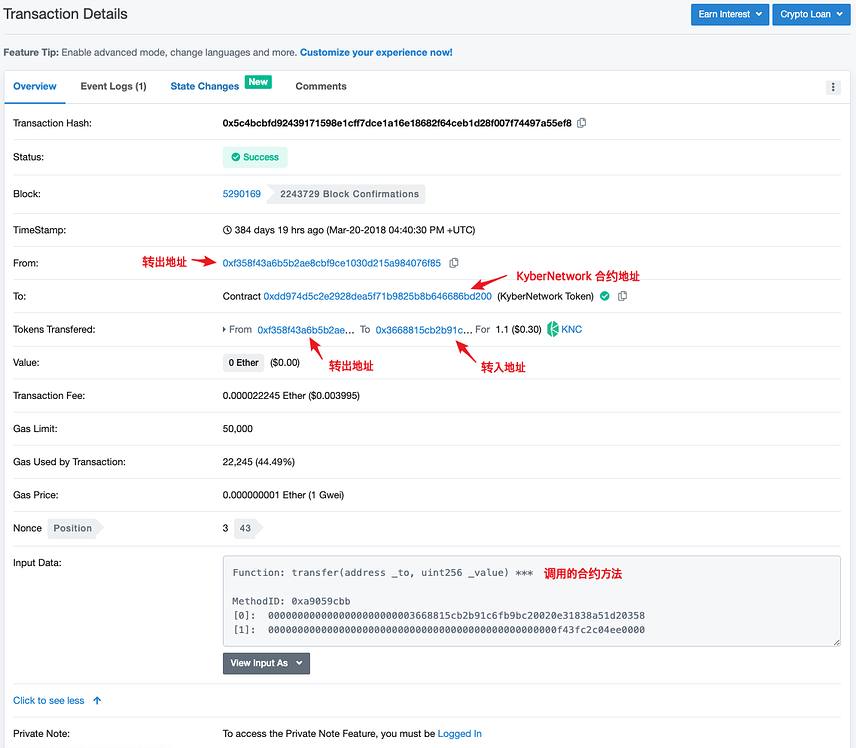Click the green verified contract checkmark
Viewport: 856px width, 748px height.
click(x=604, y=296)
